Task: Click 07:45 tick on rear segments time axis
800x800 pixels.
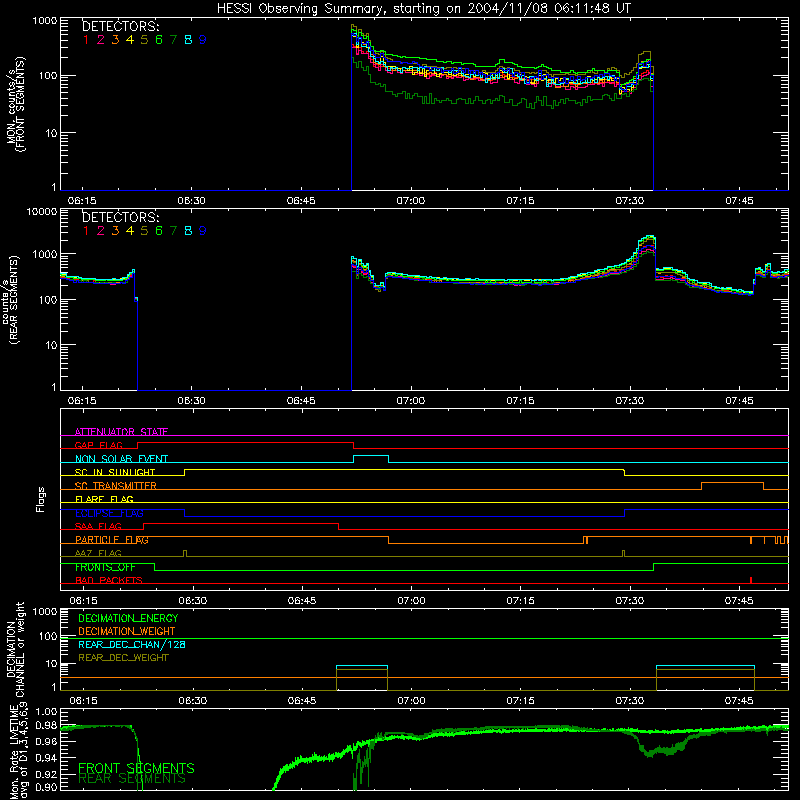Action: click(x=739, y=401)
